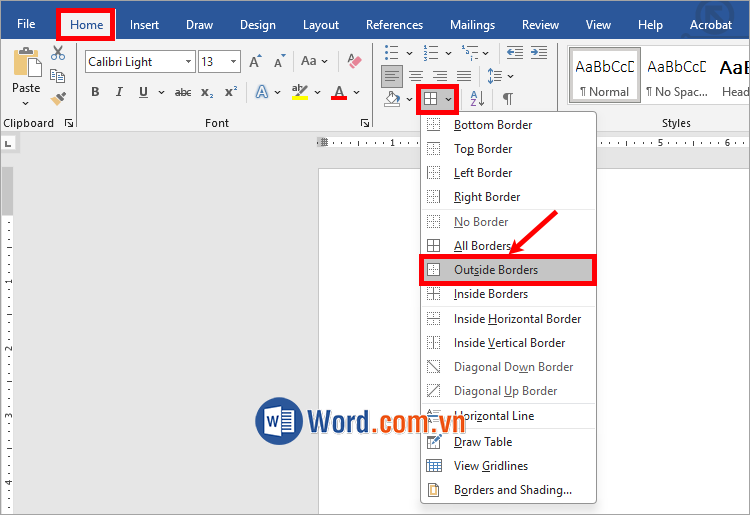Click the Sort A-Z icon
The width and height of the screenshot is (750, 515).
point(477,99)
